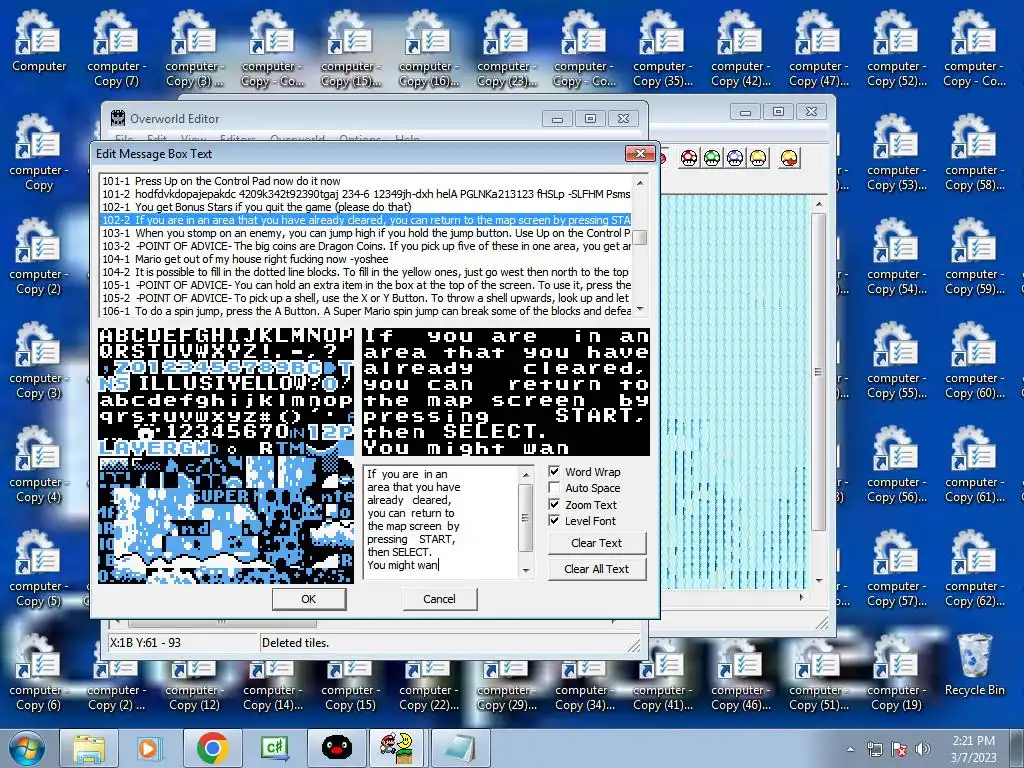Select message 103-2 Dragon Coins advice row
Screen dimensions: 1024x768
coord(366,246)
